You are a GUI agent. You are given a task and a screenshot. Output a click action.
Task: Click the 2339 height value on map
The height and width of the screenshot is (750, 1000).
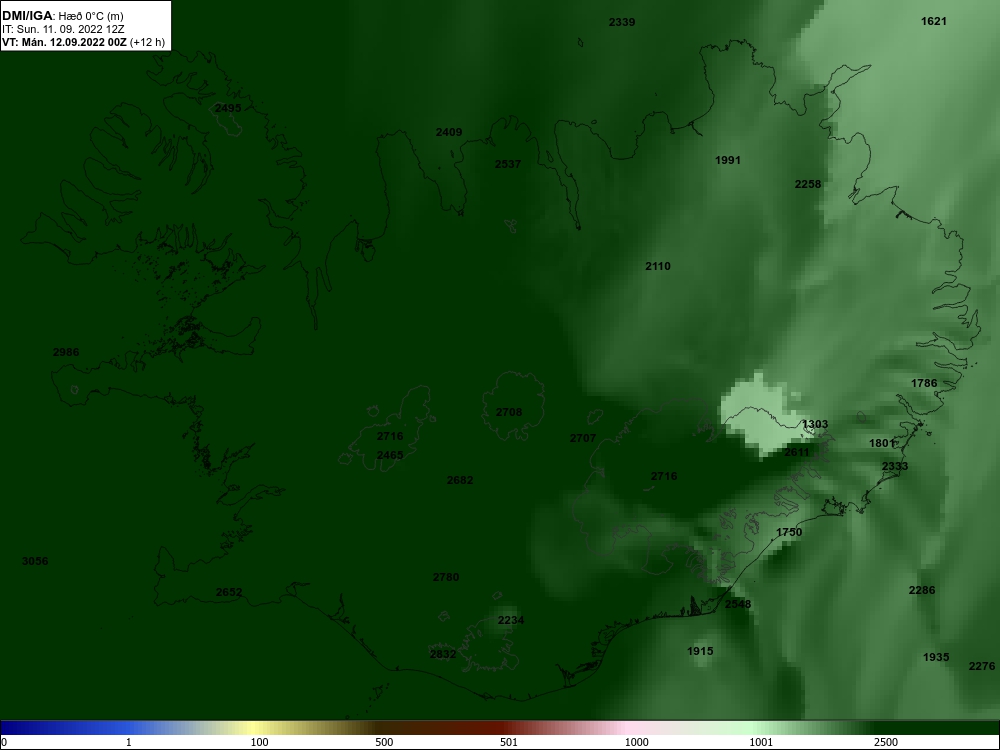[x=622, y=22]
